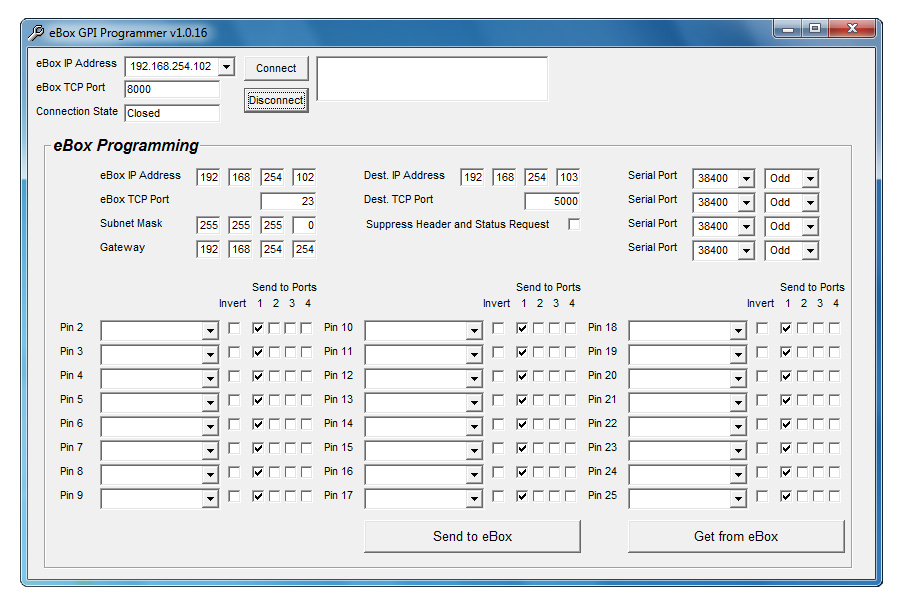Close the eBox GPI Programmer window
Viewport: 911px width, 608px height.
pyautogui.click(x=852, y=28)
